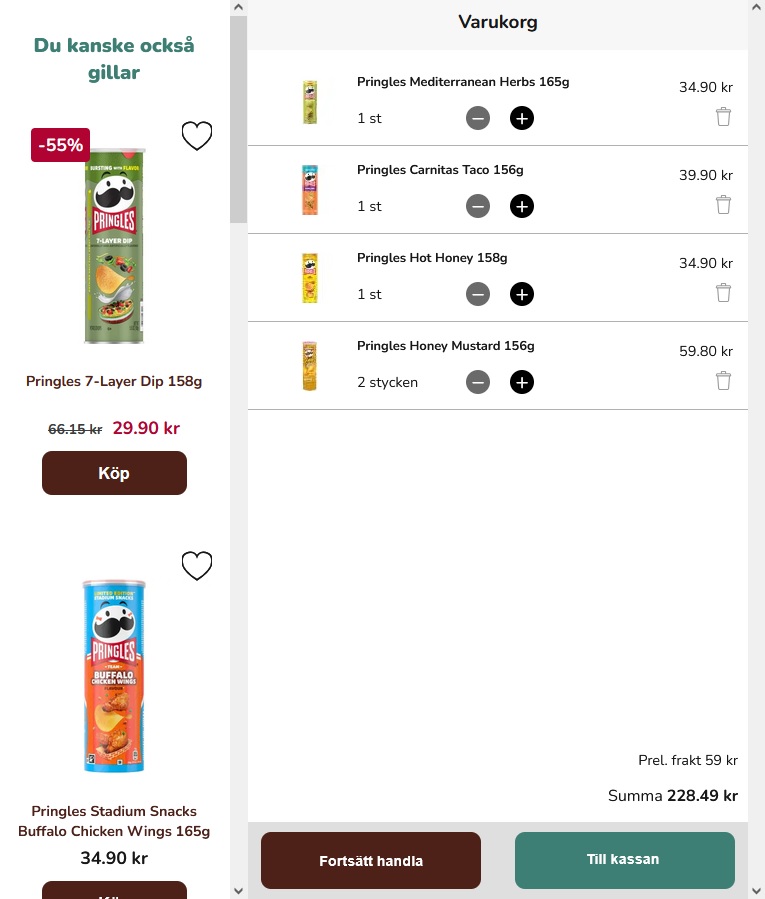This screenshot has height=899, width=765.
Task: Decrease quantity of Pringles Carnitas Taco
Action: [478, 206]
